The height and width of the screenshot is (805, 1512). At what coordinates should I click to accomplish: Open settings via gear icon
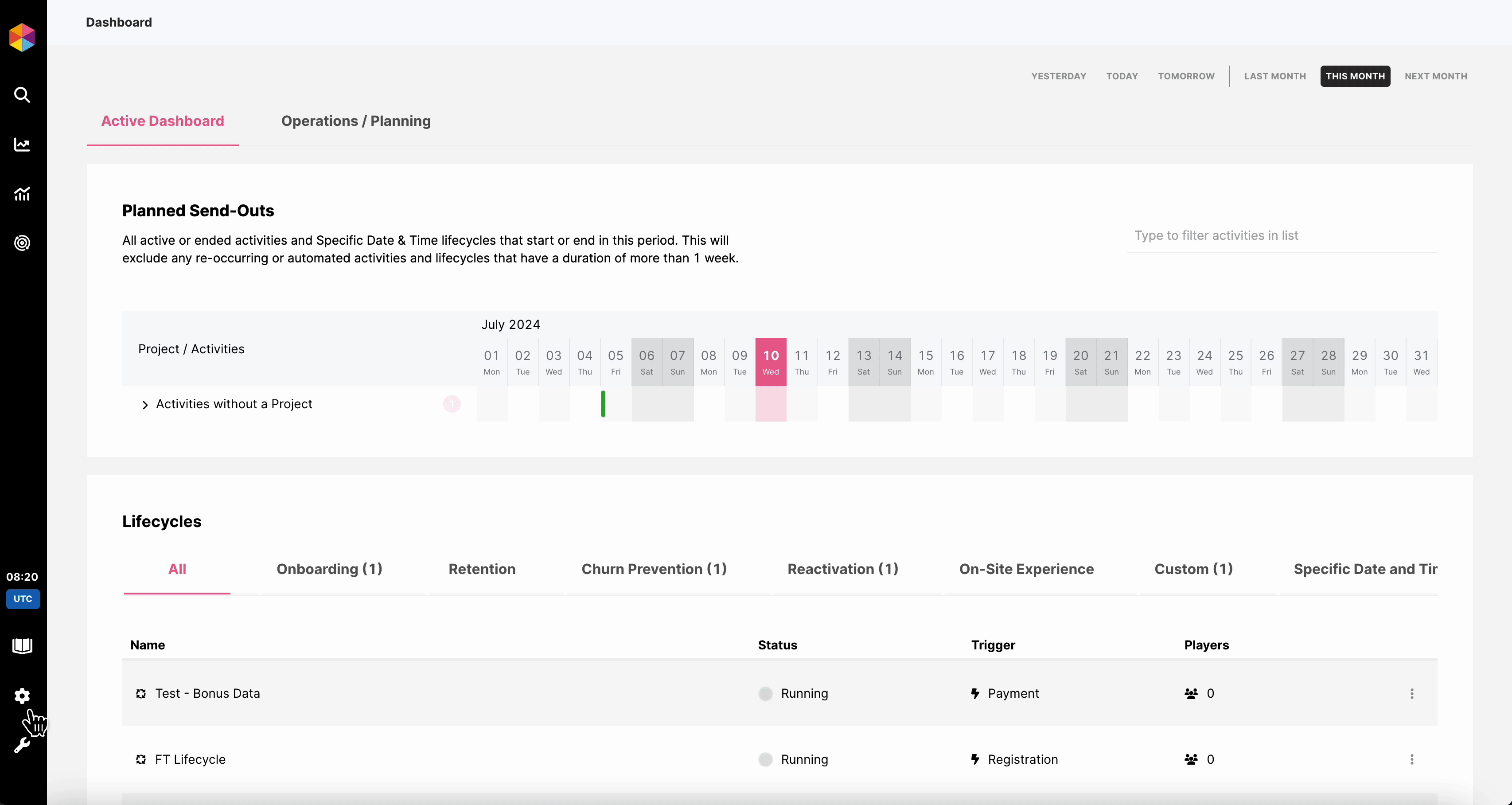click(x=22, y=696)
